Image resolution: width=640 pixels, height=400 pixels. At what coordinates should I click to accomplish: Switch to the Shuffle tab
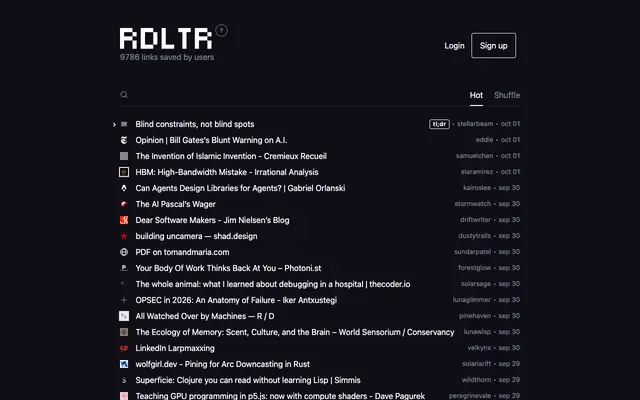(x=507, y=95)
